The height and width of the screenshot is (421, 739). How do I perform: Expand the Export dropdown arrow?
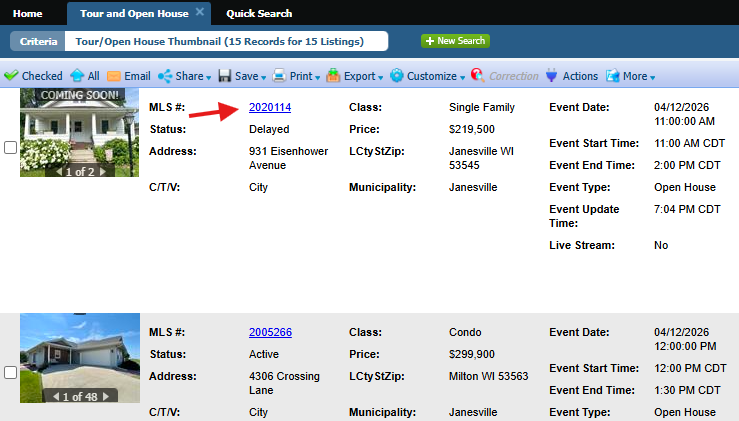pos(382,77)
